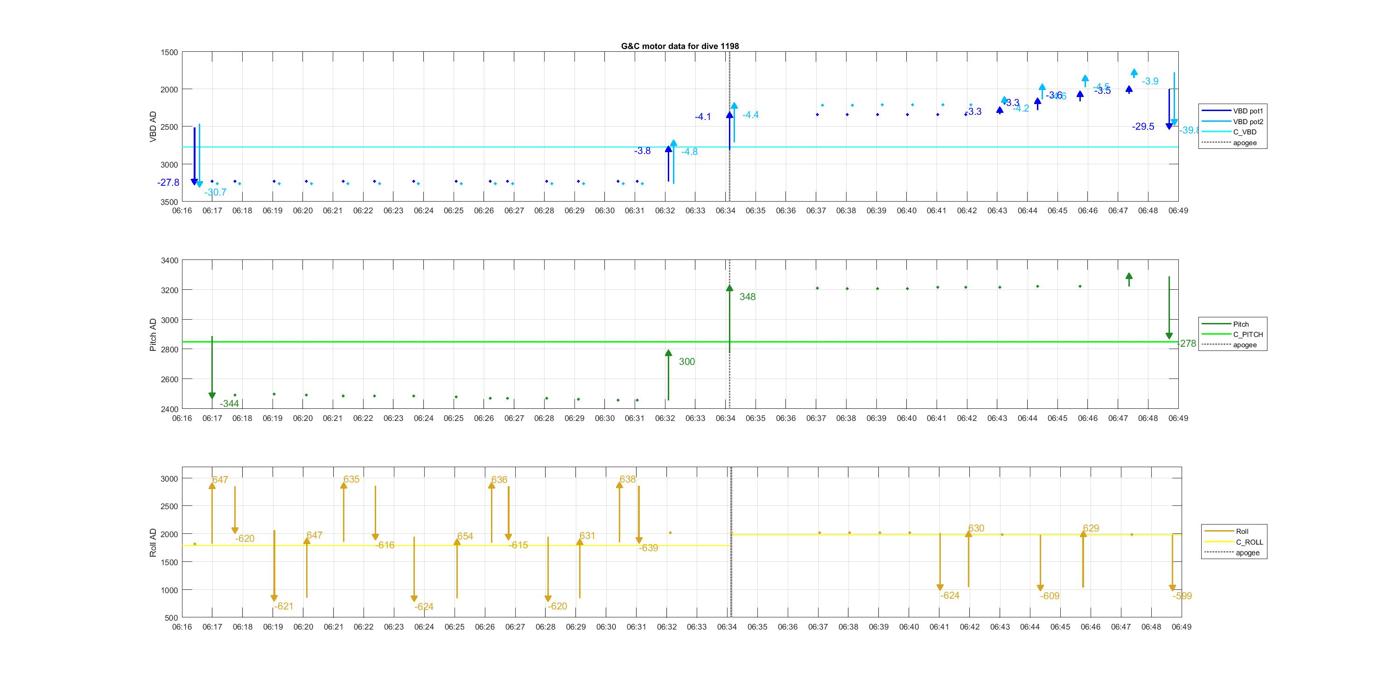This screenshot has height=693, width=1400.
Task: Click the -615 roll data label
Action: 518,546
